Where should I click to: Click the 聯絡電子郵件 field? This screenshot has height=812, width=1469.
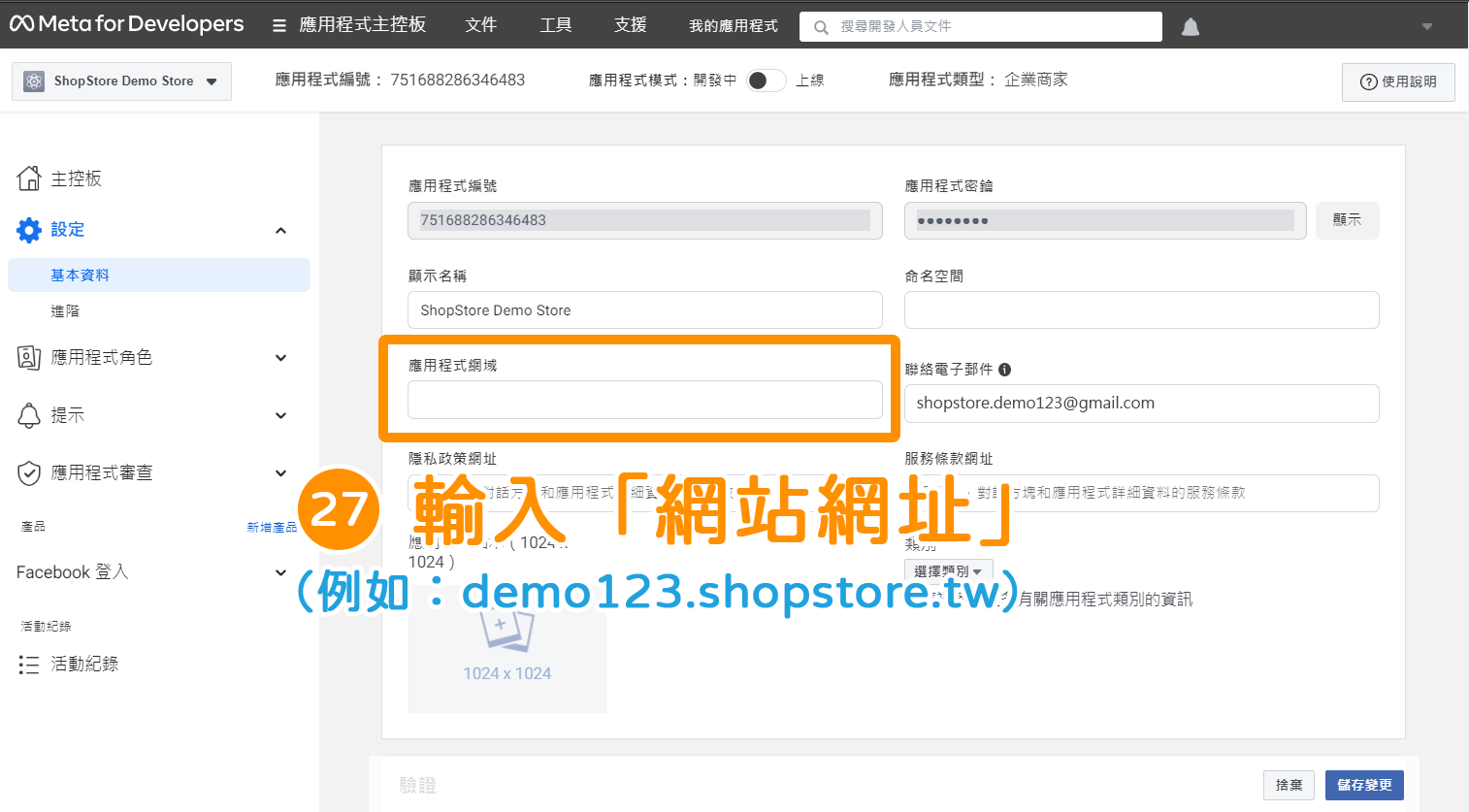[1142, 404]
